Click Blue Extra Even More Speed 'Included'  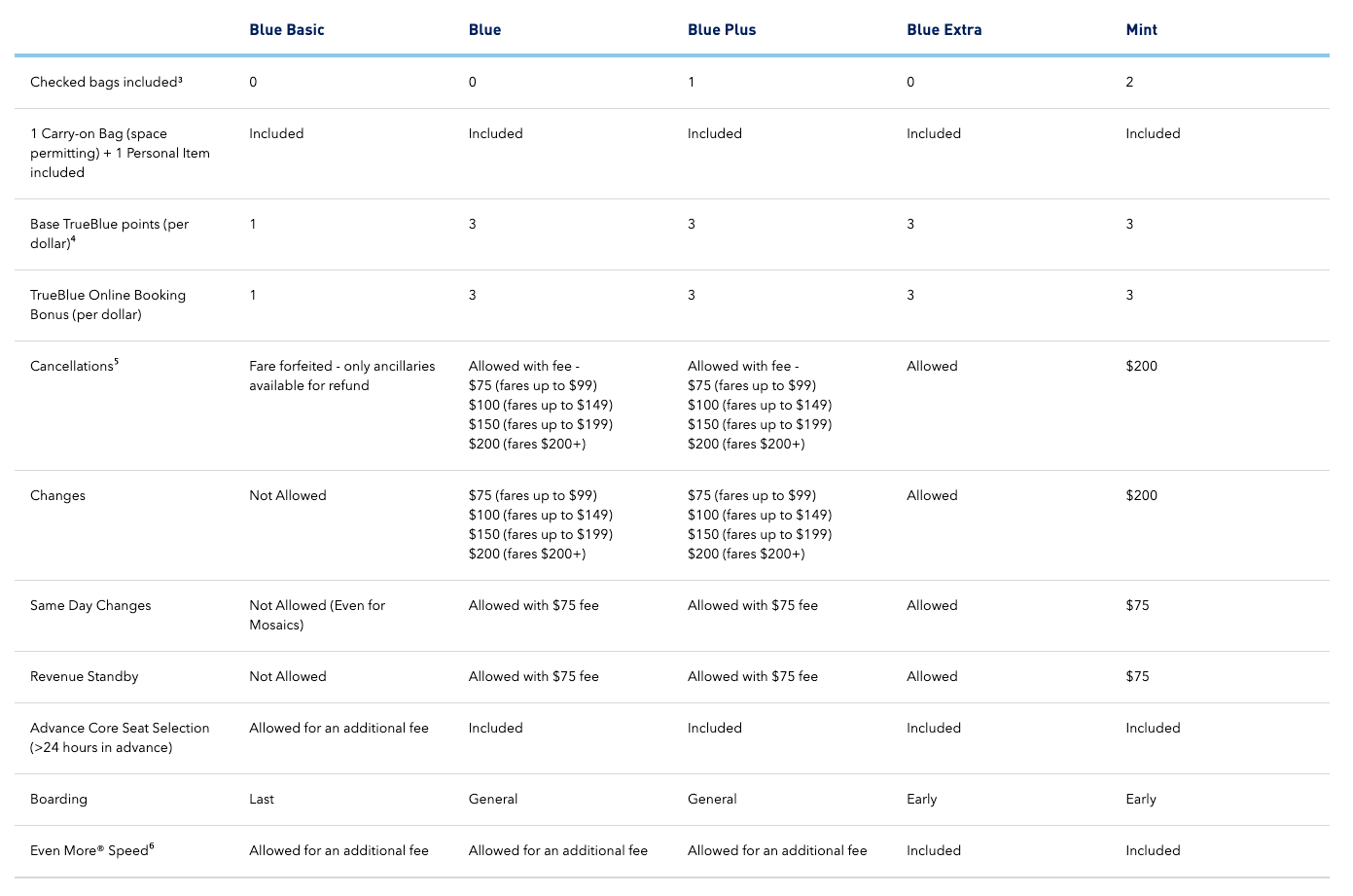(934, 850)
